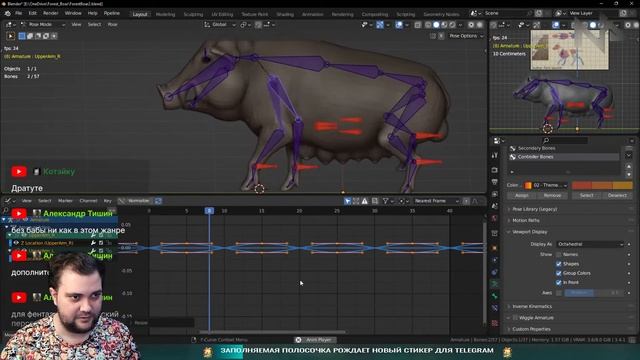Screen dimensions: 640x360
Task: Click the properties editor search field
Action: (564, 140)
